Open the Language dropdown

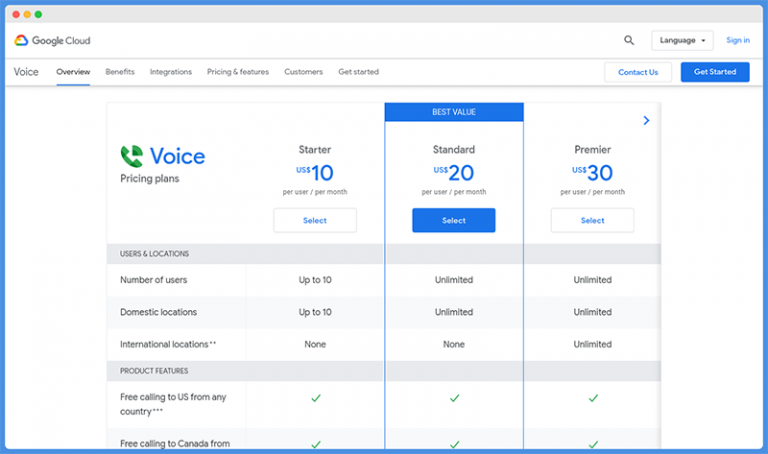click(682, 41)
